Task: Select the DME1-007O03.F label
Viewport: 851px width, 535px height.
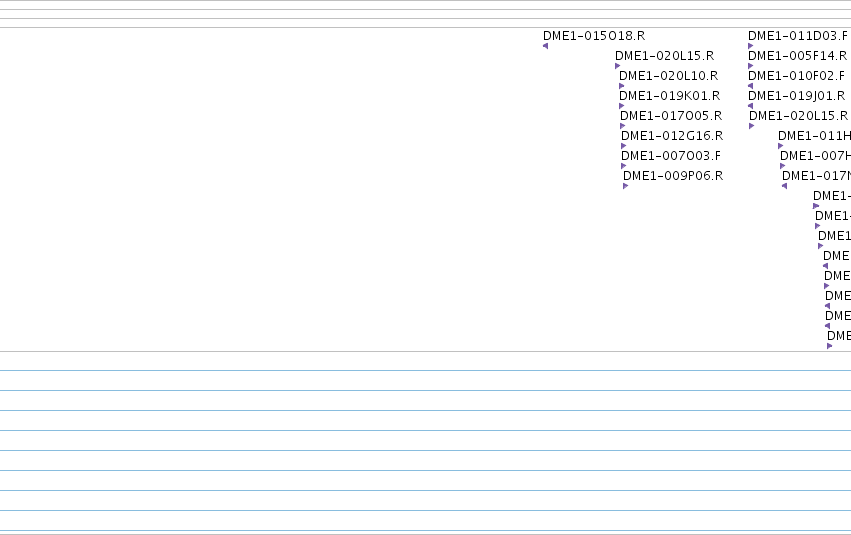Action: (x=671, y=156)
